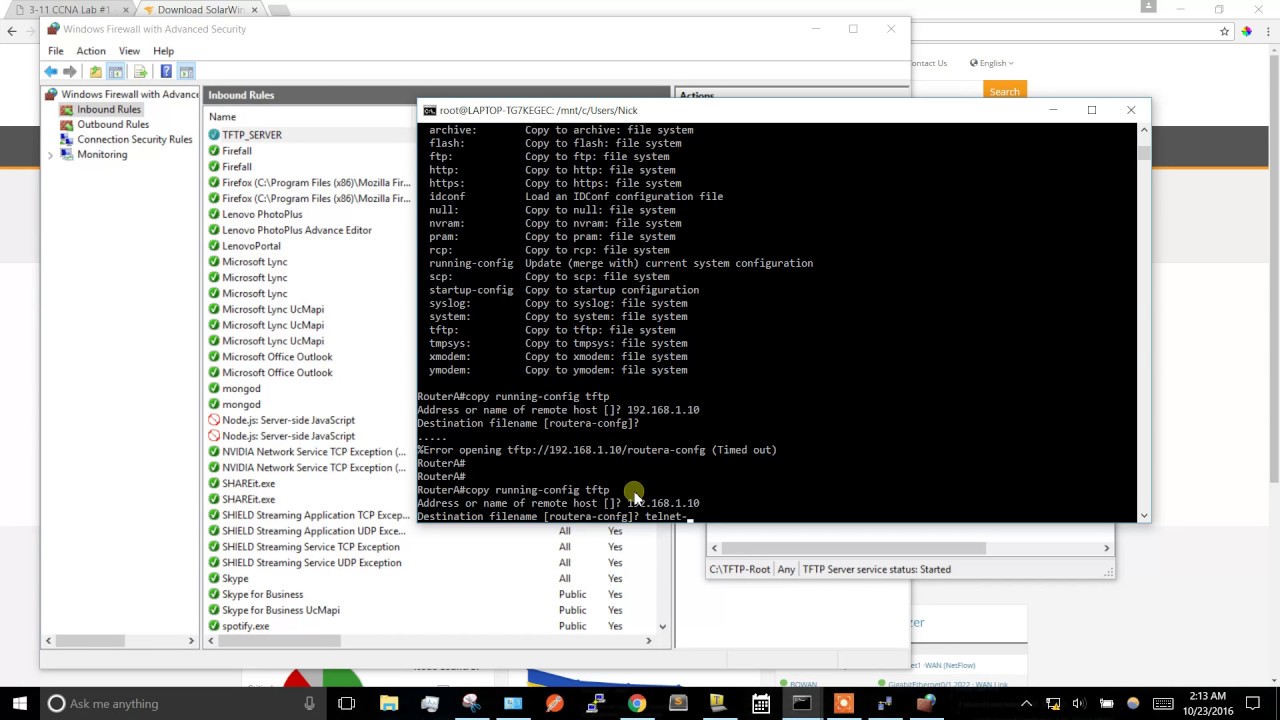The height and width of the screenshot is (720, 1280).
Task: Select the Skype for Business rule
Action: pos(262,595)
